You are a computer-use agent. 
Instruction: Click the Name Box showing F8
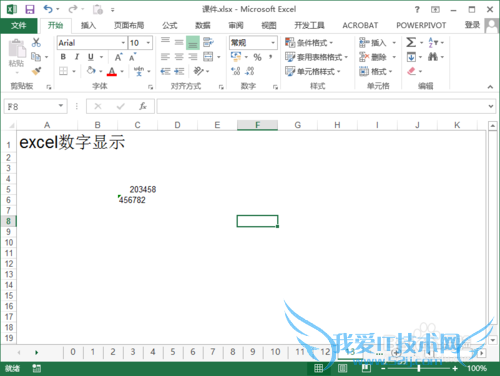(35, 107)
